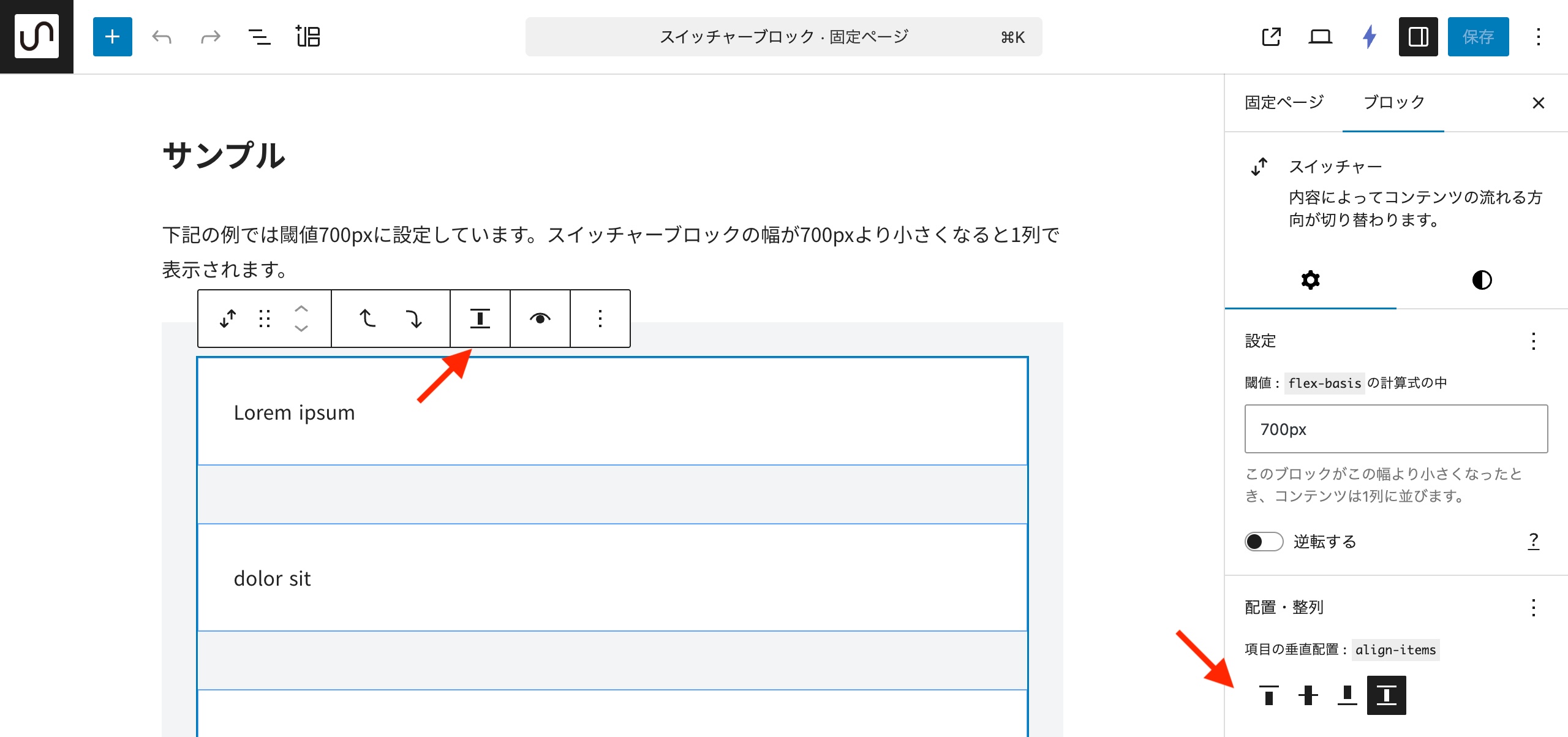Click the undo arrow in top toolbar
This screenshot has height=737, width=1568.
[x=162, y=37]
